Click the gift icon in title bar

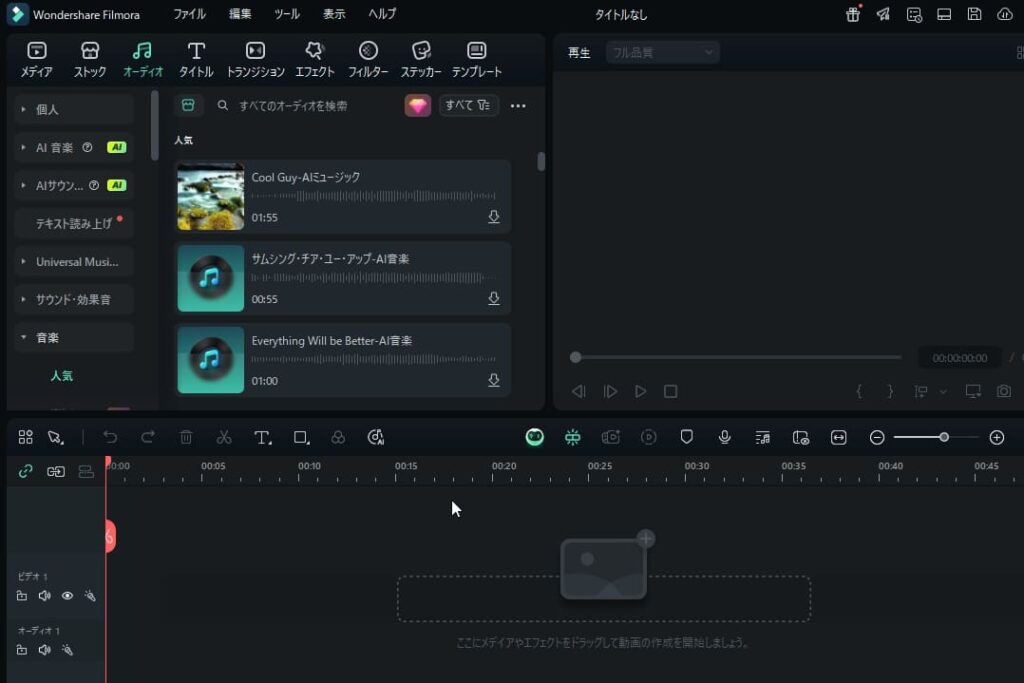point(853,14)
